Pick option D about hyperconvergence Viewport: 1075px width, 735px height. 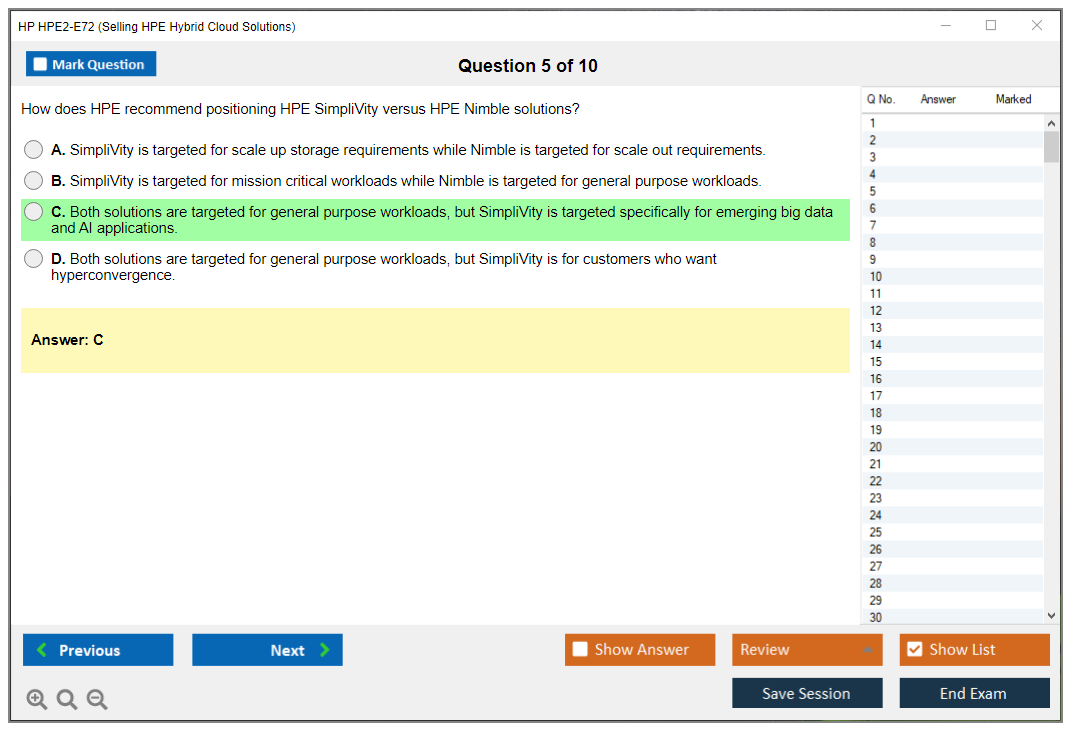pos(33,259)
